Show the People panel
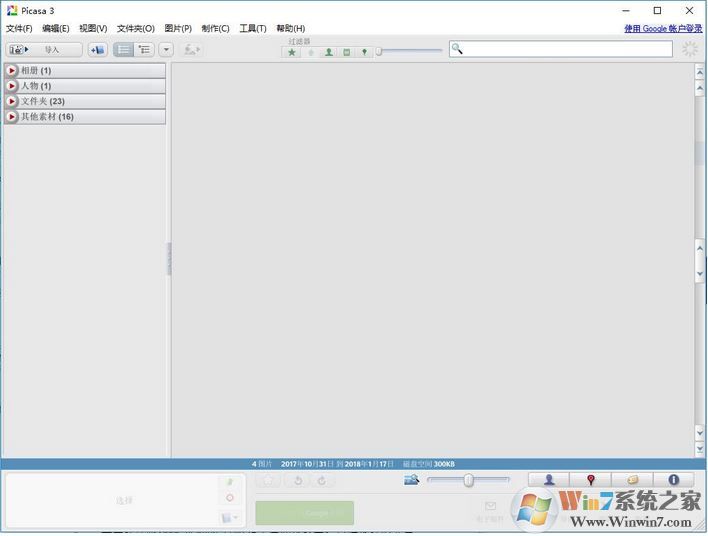708x536 pixels. tap(549, 480)
